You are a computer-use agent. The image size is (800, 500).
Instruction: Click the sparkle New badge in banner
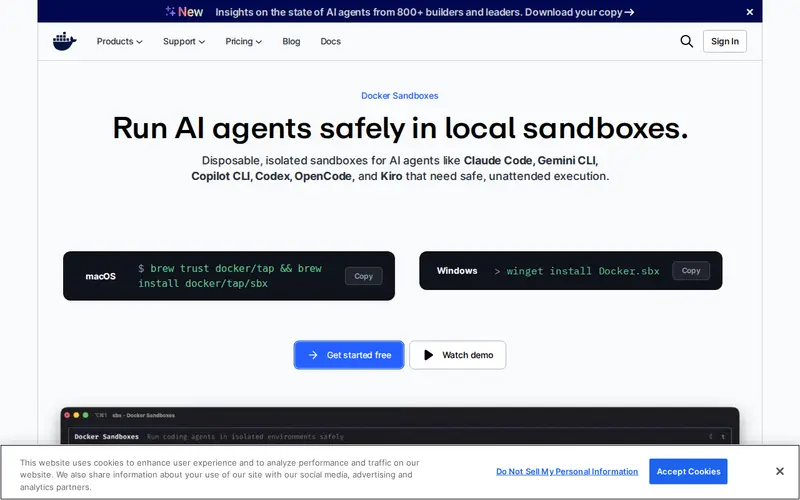click(184, 12)
